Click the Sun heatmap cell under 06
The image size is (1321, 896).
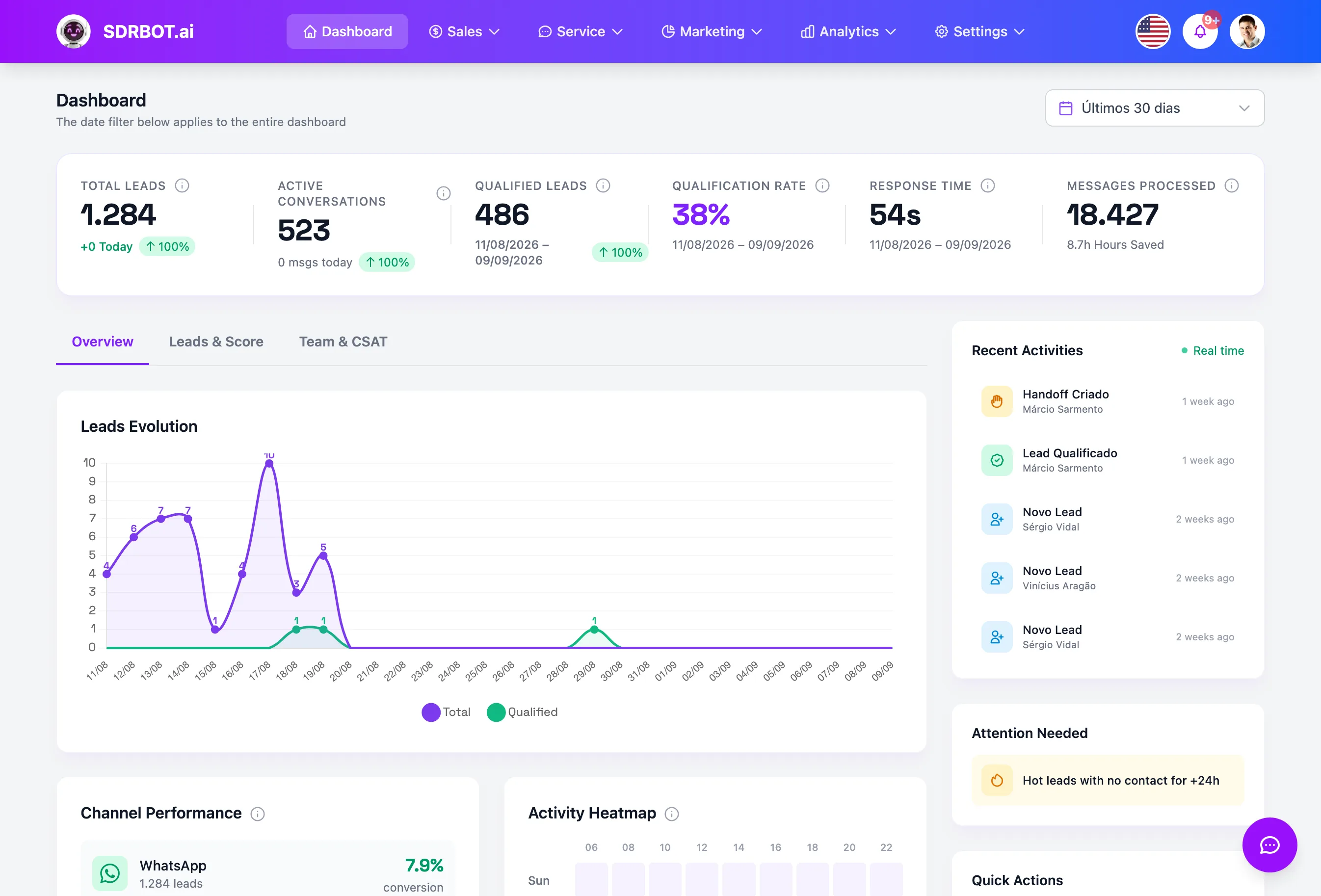(x=591, y=879)
